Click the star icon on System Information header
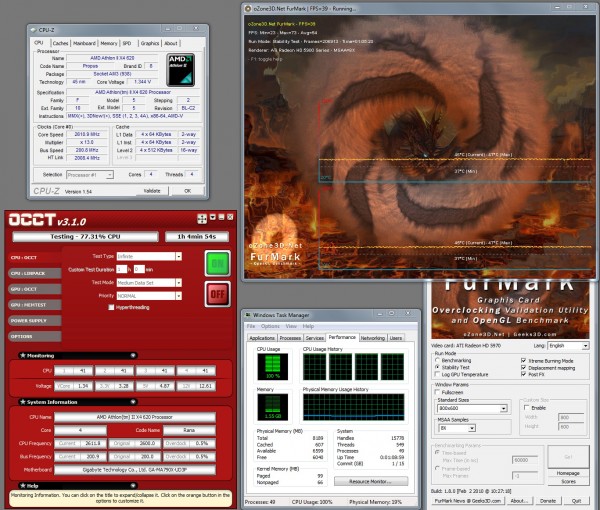The width and height of the screenshot is (600, 510). pos(23,402)
